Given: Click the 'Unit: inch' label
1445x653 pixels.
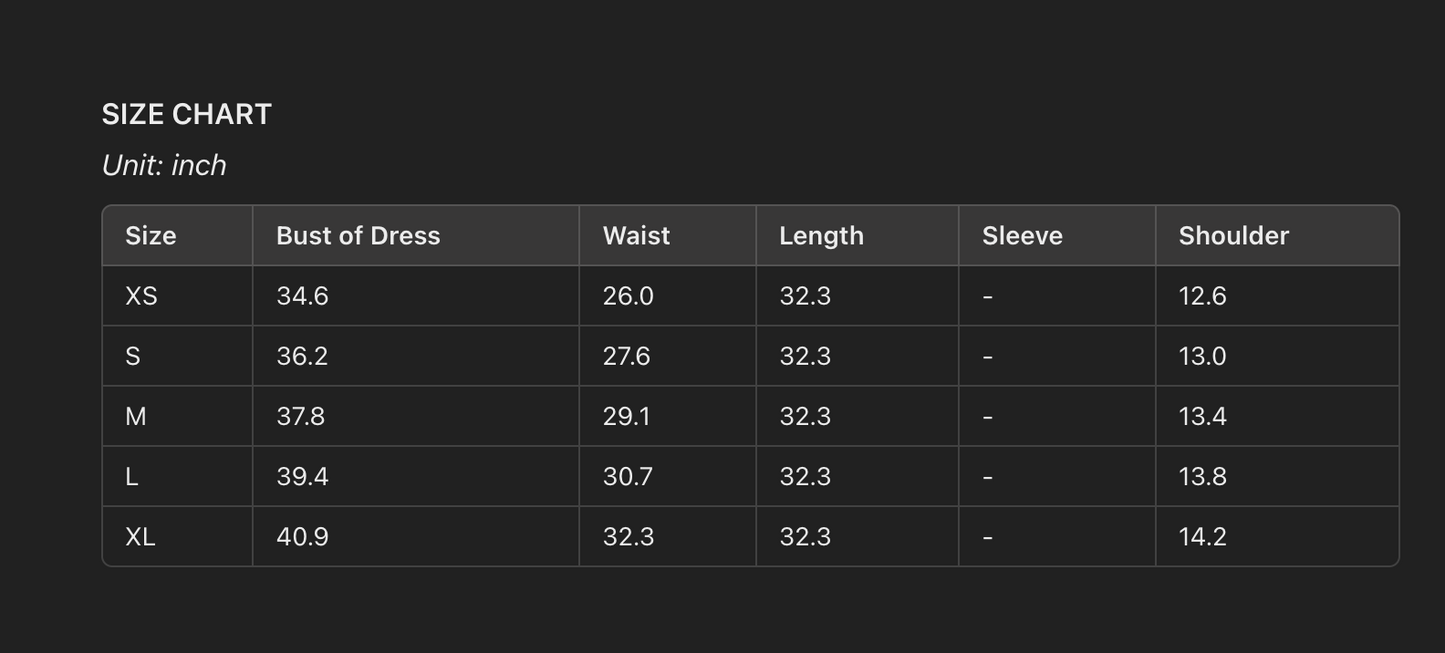Looking at the screenshot, I should (164, 165).
